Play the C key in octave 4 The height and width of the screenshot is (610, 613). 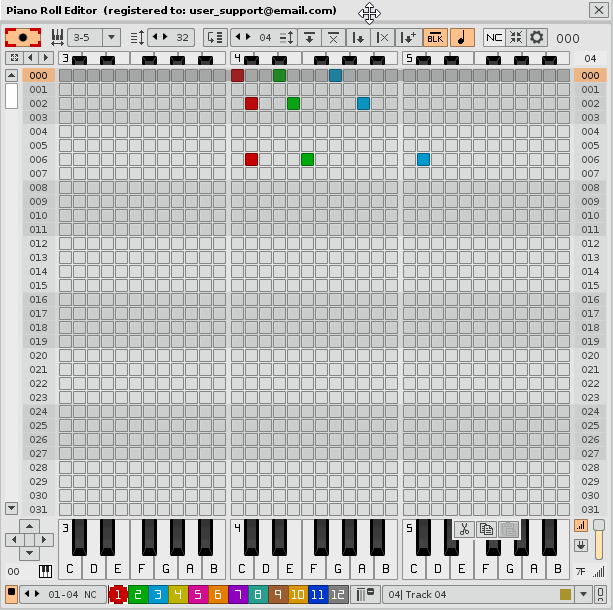point(242,568)
